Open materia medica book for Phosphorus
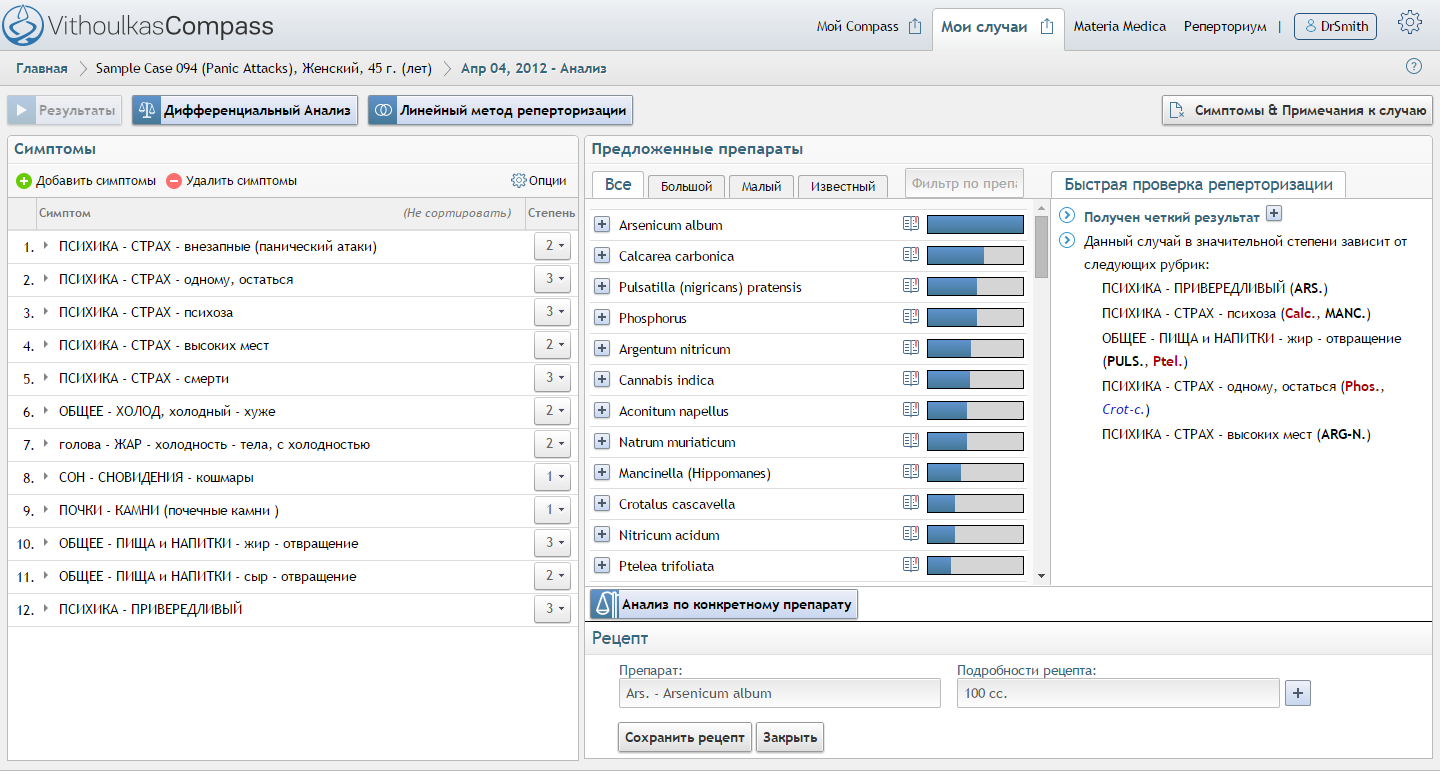 910,318
